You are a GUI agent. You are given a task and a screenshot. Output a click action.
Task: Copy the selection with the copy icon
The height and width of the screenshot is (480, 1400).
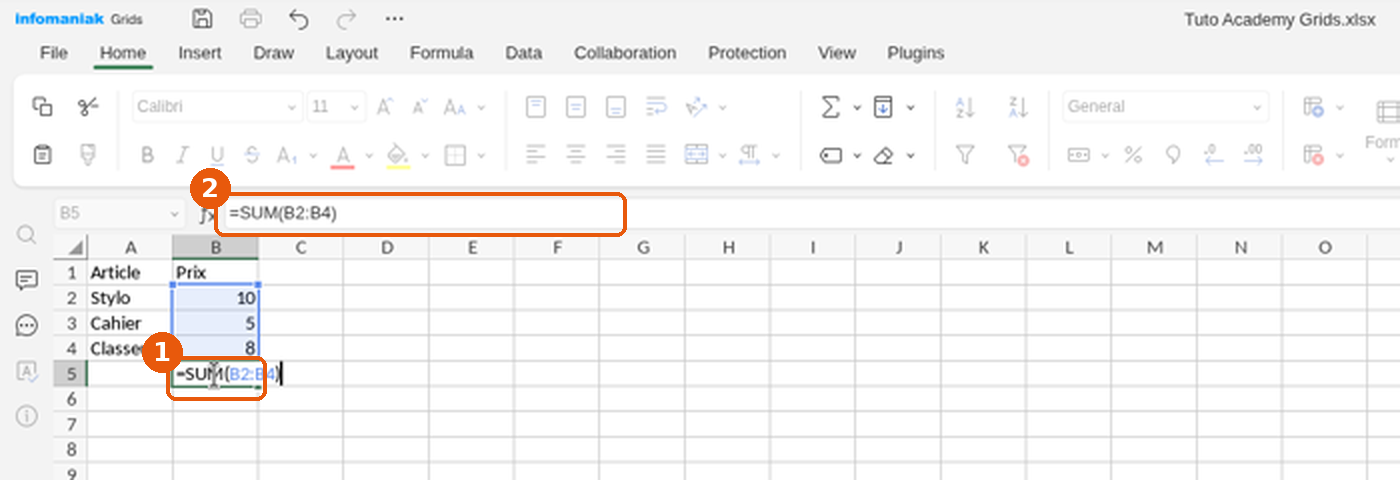point(42,106)
